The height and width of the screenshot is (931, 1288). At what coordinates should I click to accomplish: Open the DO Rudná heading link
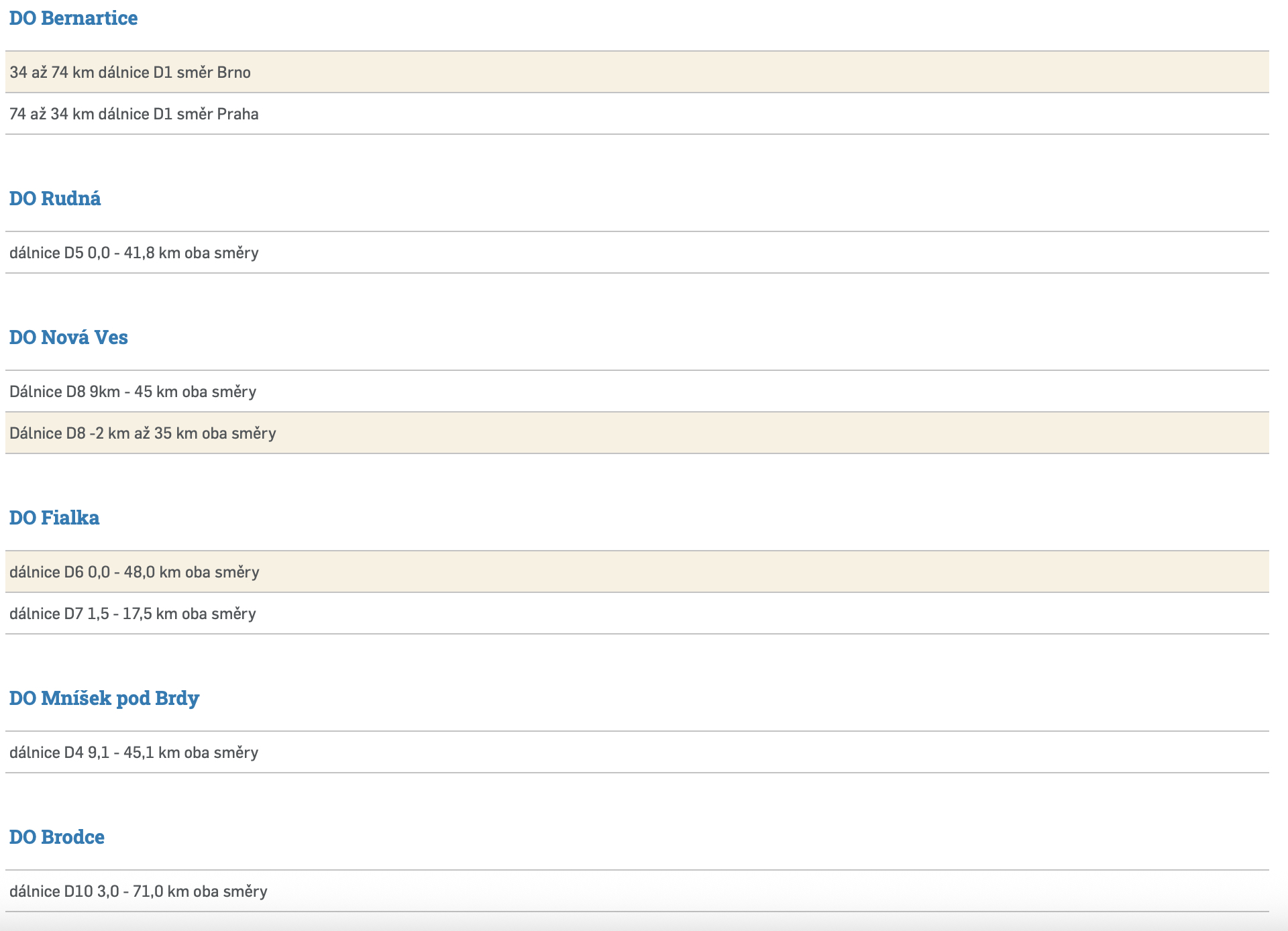55,199
